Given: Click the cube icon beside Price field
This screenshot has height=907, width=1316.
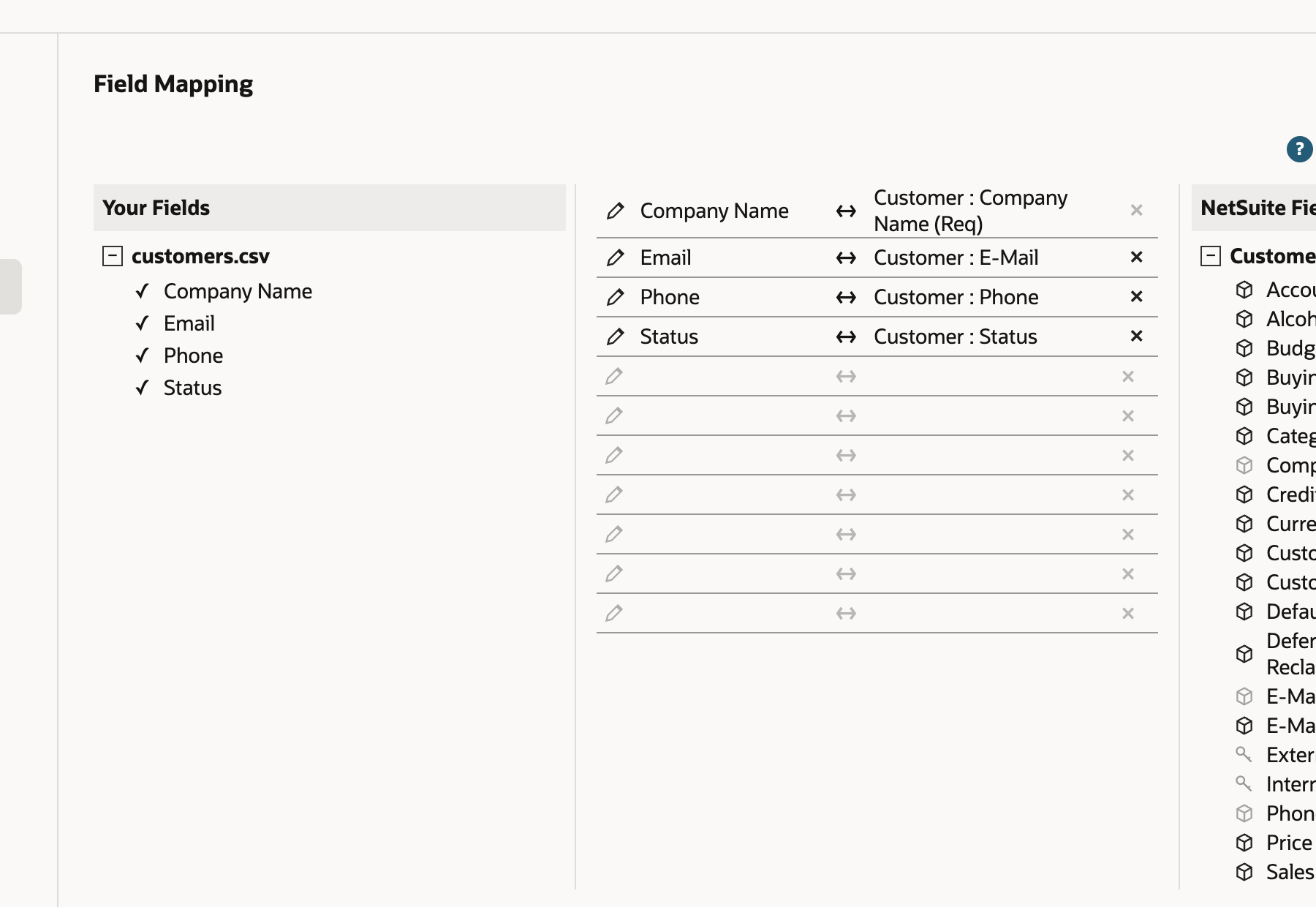Looking at the screenshot, I should point(1244,843).
